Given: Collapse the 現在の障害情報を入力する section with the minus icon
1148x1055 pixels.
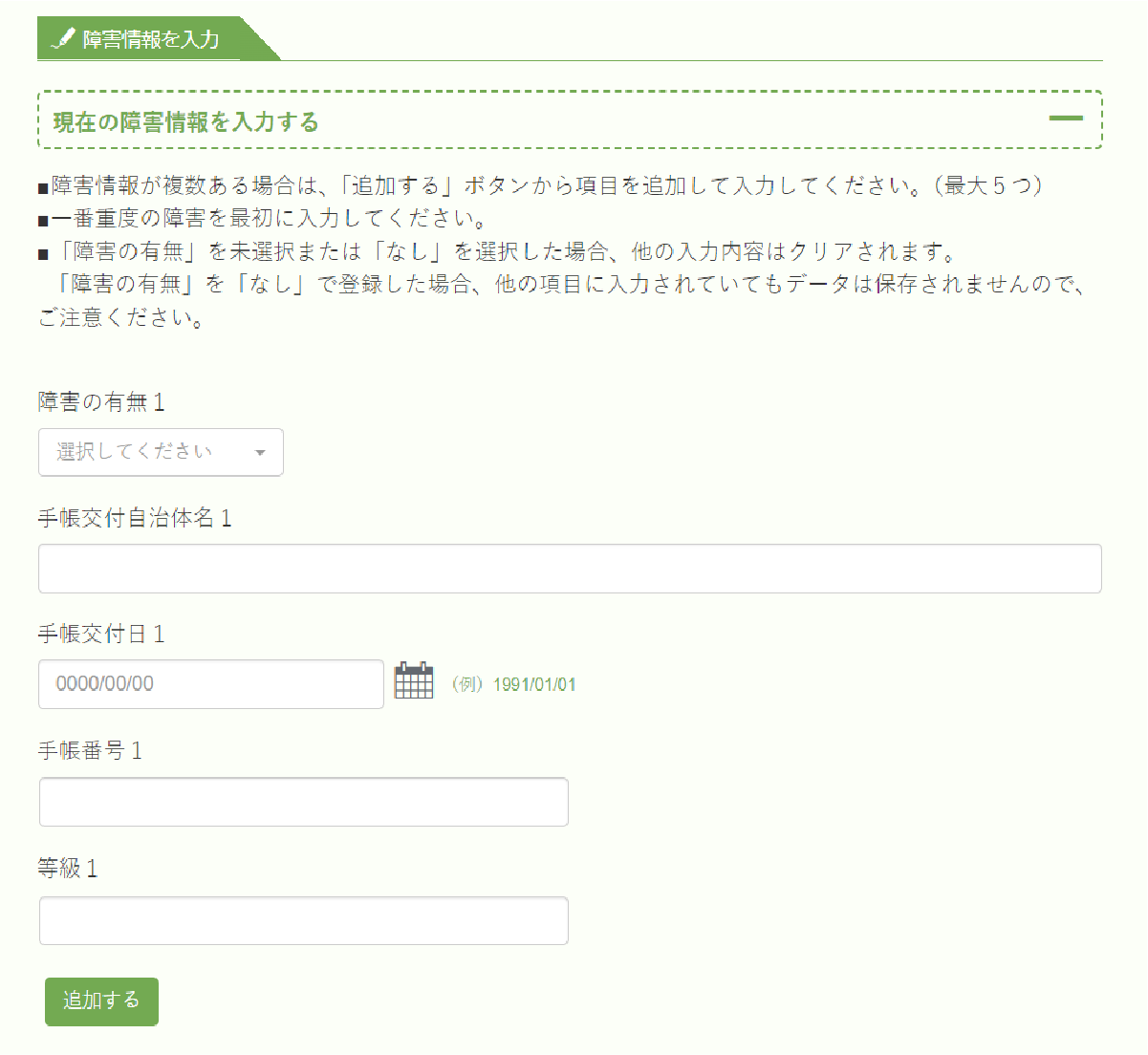Looking at the screenshot, I should click(1066, 118).
